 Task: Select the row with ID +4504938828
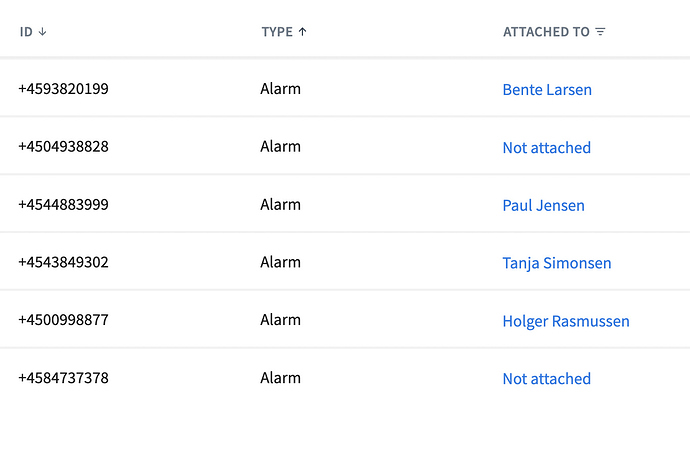tap(345, 146)
